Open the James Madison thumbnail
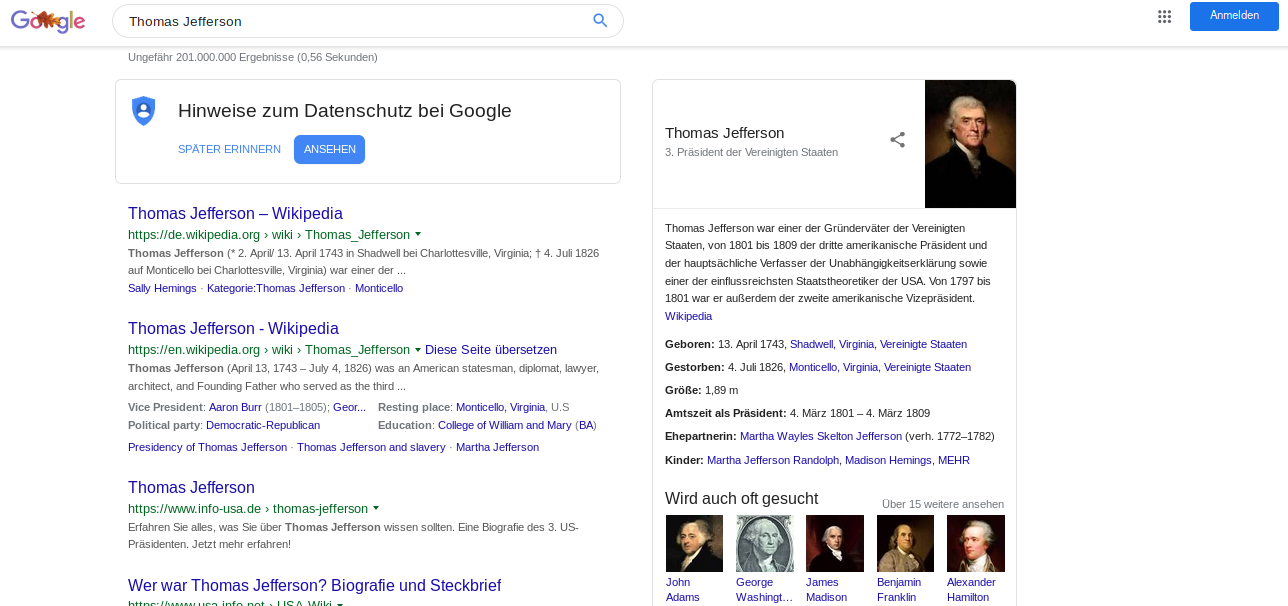This screenshot has height=606, width=1288. tap(835, 543)
